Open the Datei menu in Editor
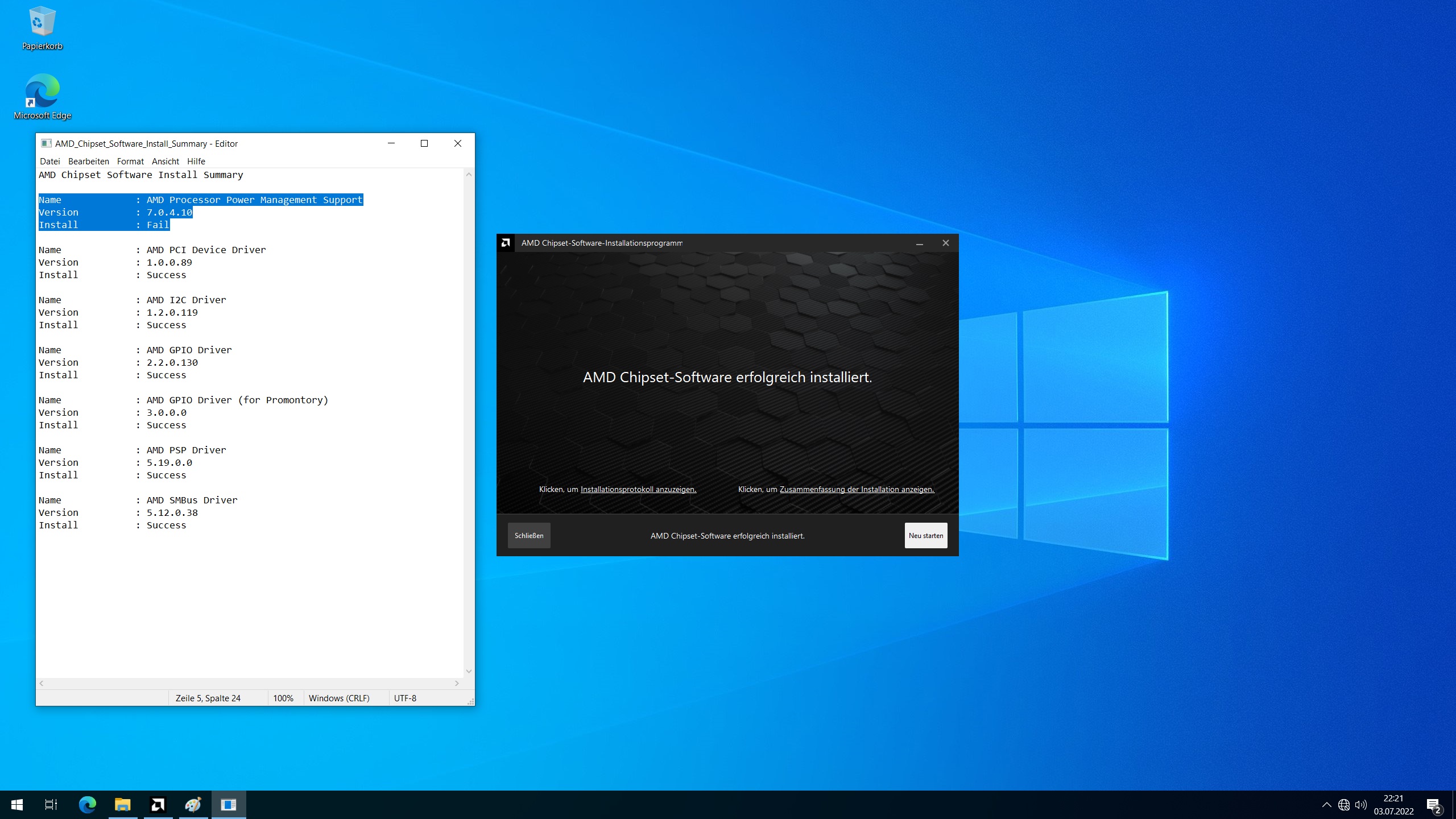 pyautogui.click(x=49, y=162)
